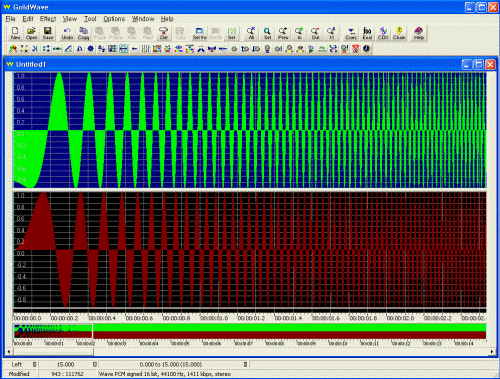Screen dimensions: 500x379
Task: Click the Undo toolbar icon
Action: click(x=67, y=33)
